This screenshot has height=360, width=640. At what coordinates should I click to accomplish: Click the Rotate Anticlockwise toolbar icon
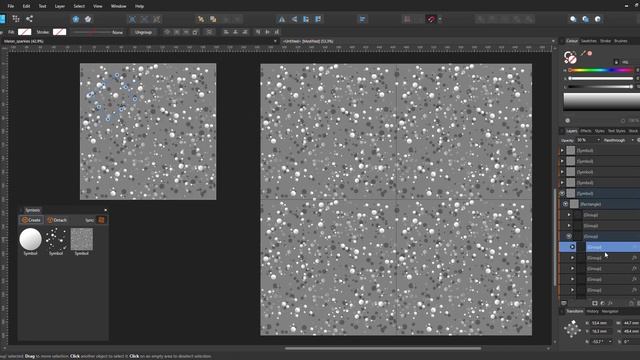(x=306, y=19)
